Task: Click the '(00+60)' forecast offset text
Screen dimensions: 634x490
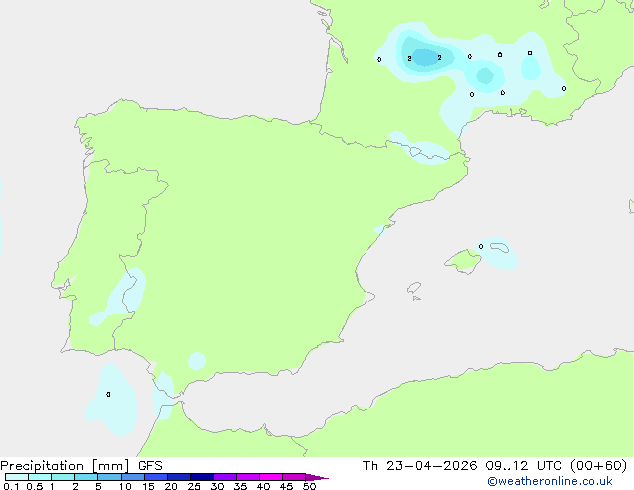Action: tap(598, 466)
